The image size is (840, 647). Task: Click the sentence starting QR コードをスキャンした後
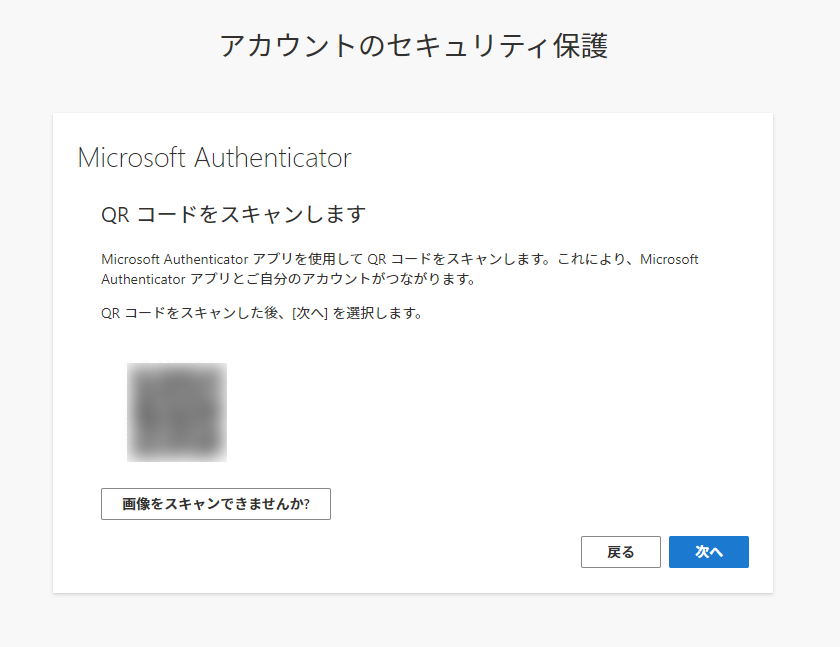(262, 313)
